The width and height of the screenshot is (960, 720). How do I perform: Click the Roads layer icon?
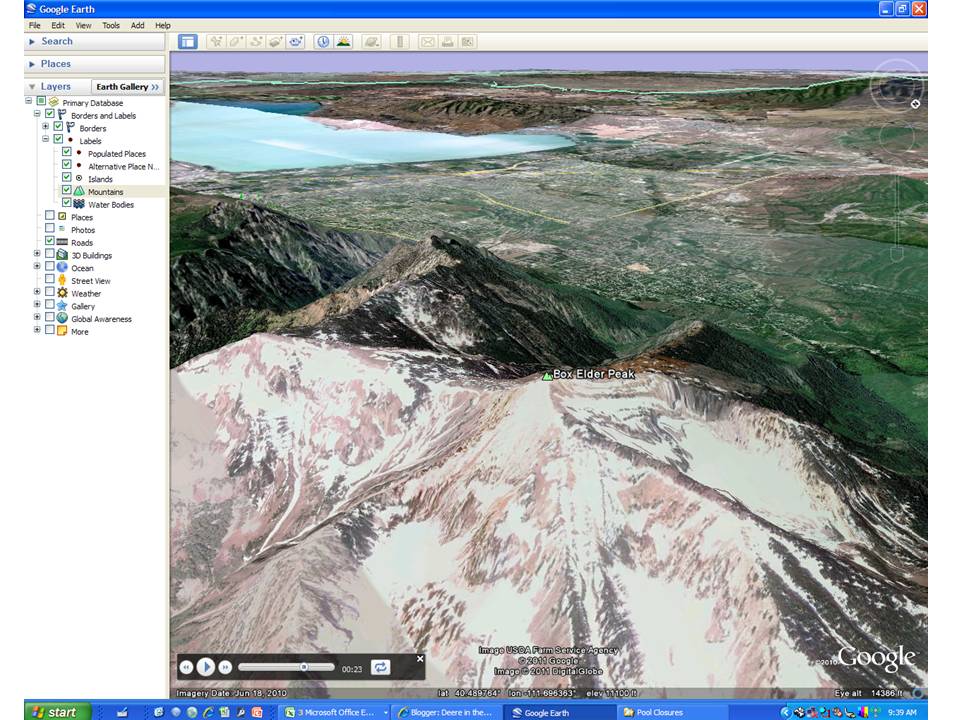tap(62, 242)
